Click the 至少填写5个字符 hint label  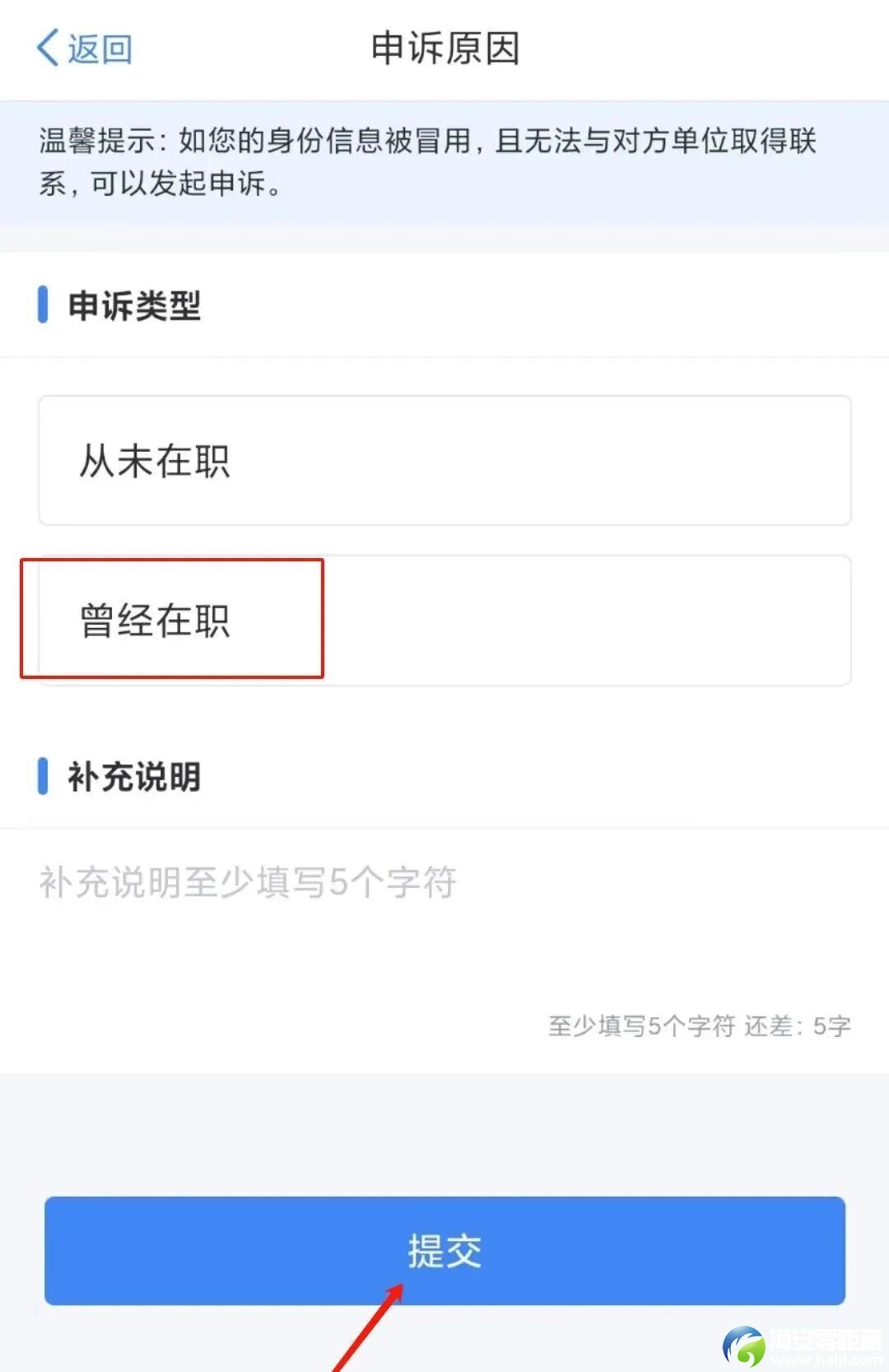(641, 1026)
